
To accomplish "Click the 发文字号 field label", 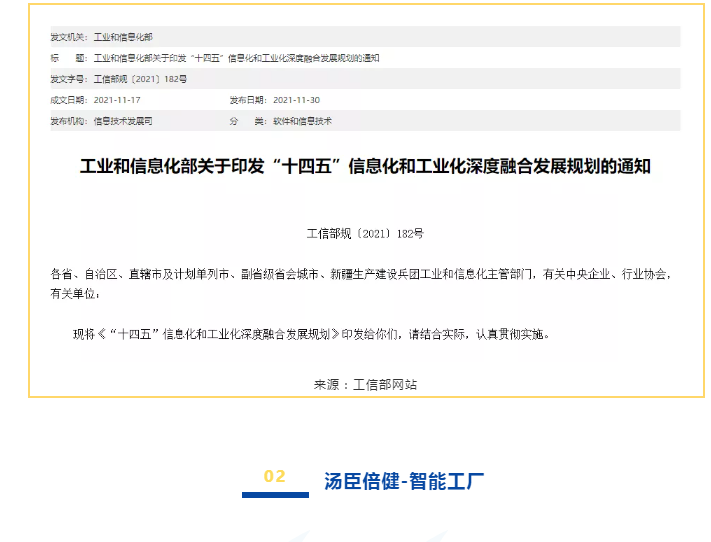I will [x=69, y=79].
